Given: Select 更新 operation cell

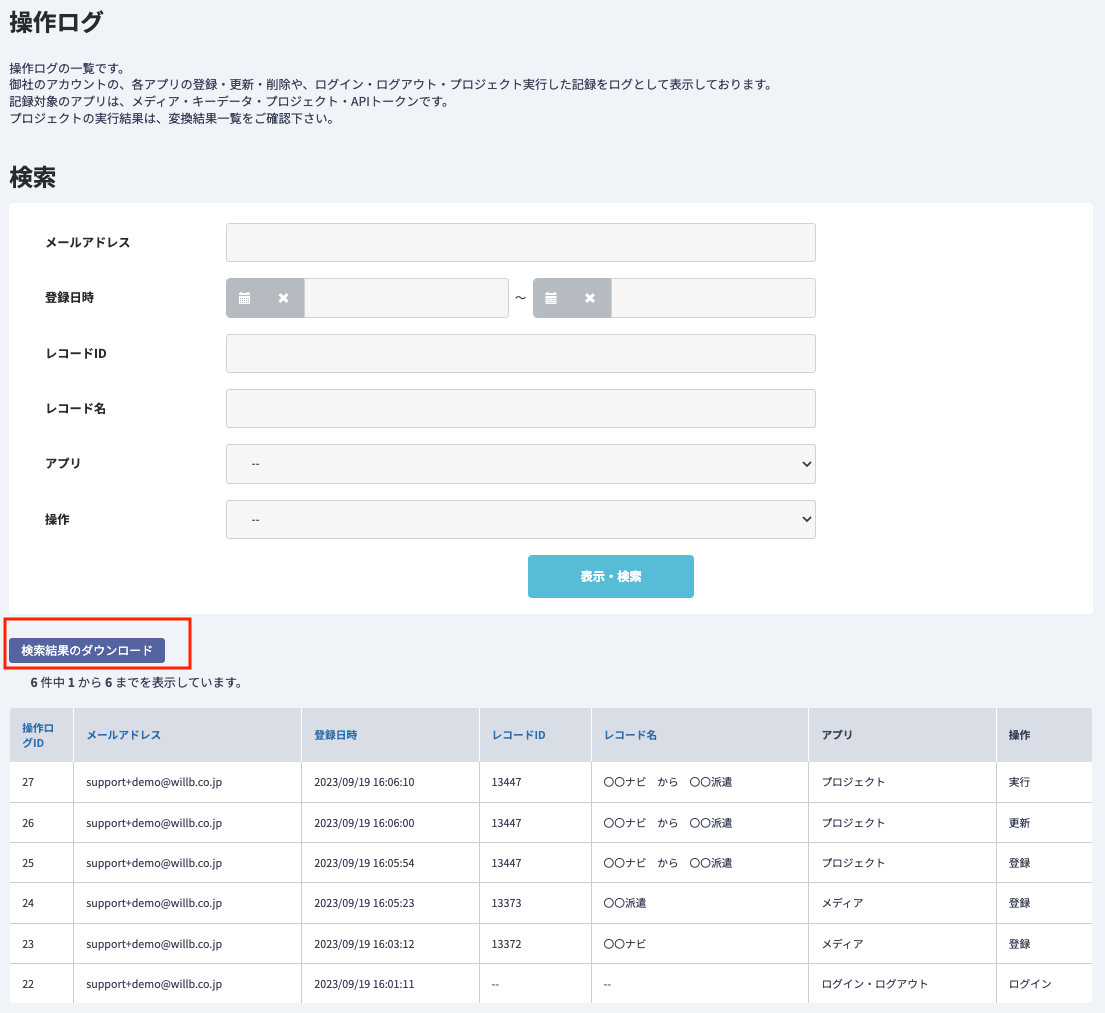Looking at the screenshot, I should (x=1044, y=823).
